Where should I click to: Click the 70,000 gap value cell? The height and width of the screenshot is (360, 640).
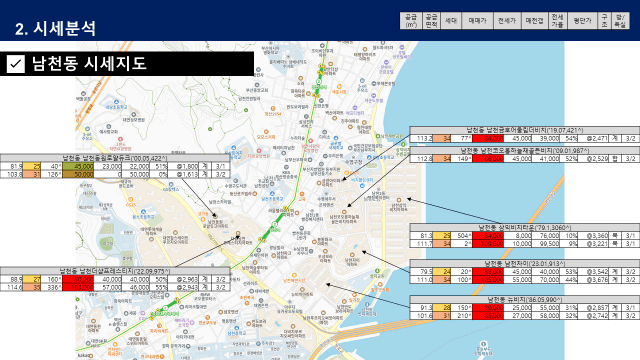coord(546,280)
